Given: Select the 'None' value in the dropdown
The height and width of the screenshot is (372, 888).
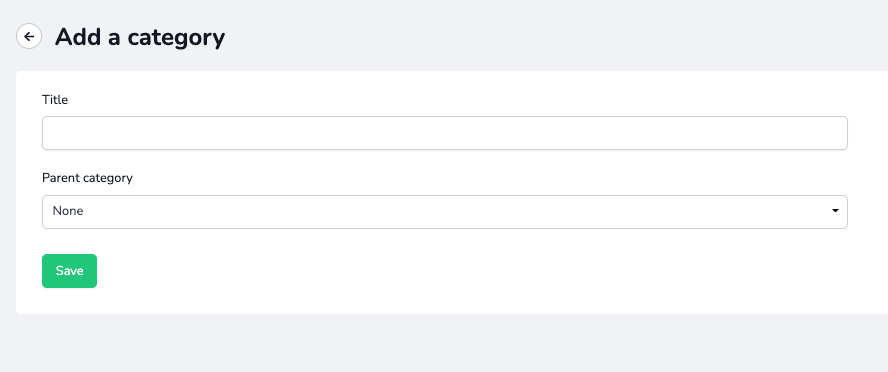Looking at the screenshot, I should tap(68, 211).
